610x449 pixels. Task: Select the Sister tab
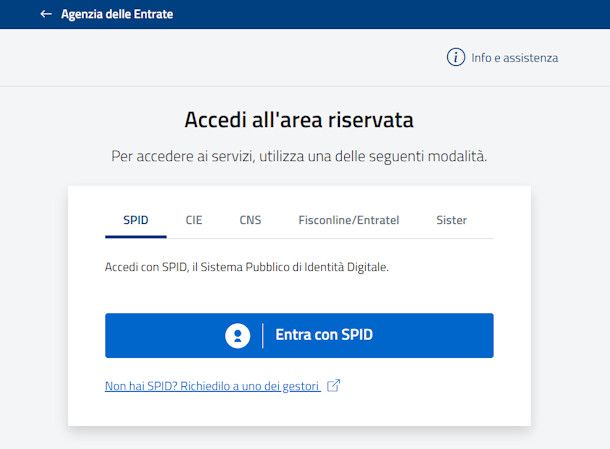click(451, 220)
